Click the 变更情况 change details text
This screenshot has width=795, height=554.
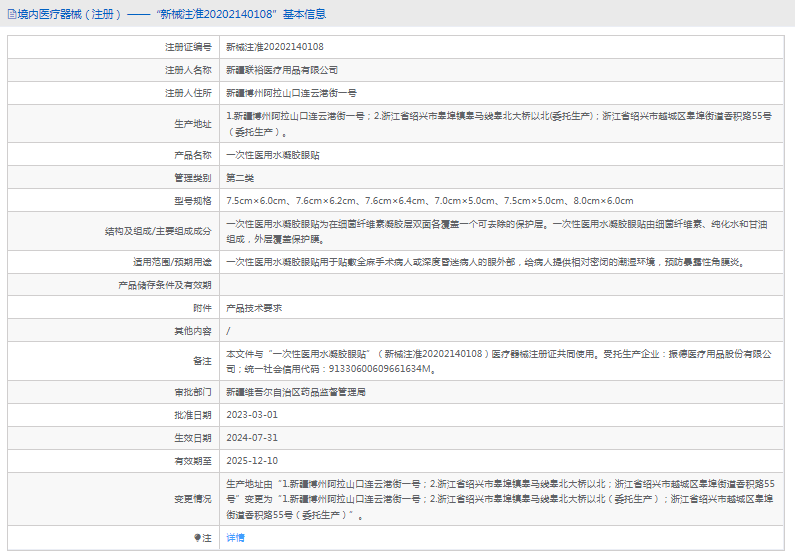click(500, 498)
